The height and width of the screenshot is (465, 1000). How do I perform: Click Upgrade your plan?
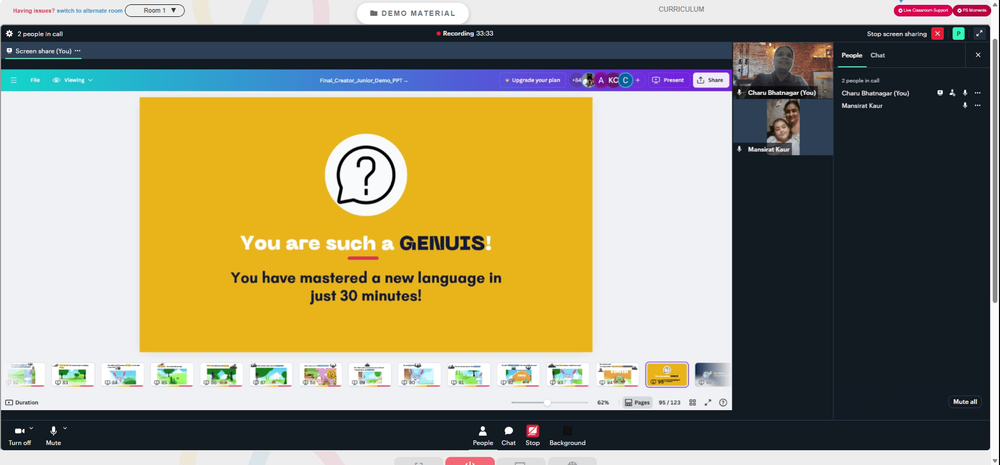(x=533, y=80)
